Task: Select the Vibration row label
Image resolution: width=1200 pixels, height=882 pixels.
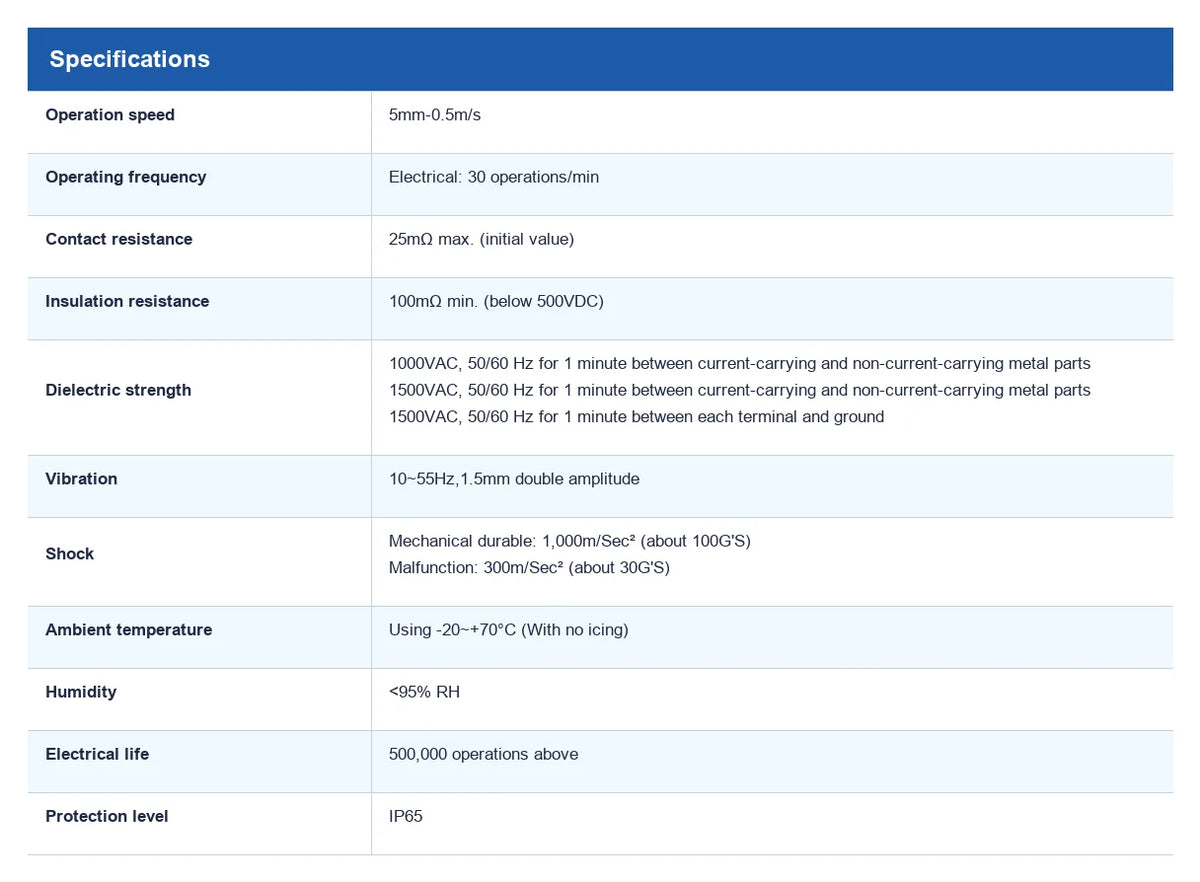Action: tap(81, 479)
